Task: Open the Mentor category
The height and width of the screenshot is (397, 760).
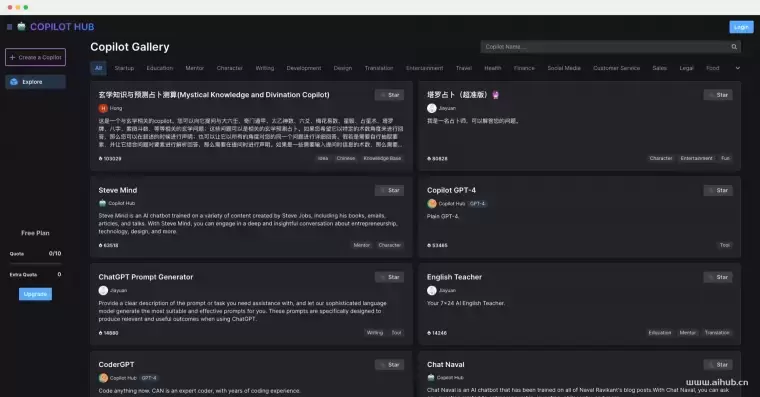Action: [x=194, y=68]
